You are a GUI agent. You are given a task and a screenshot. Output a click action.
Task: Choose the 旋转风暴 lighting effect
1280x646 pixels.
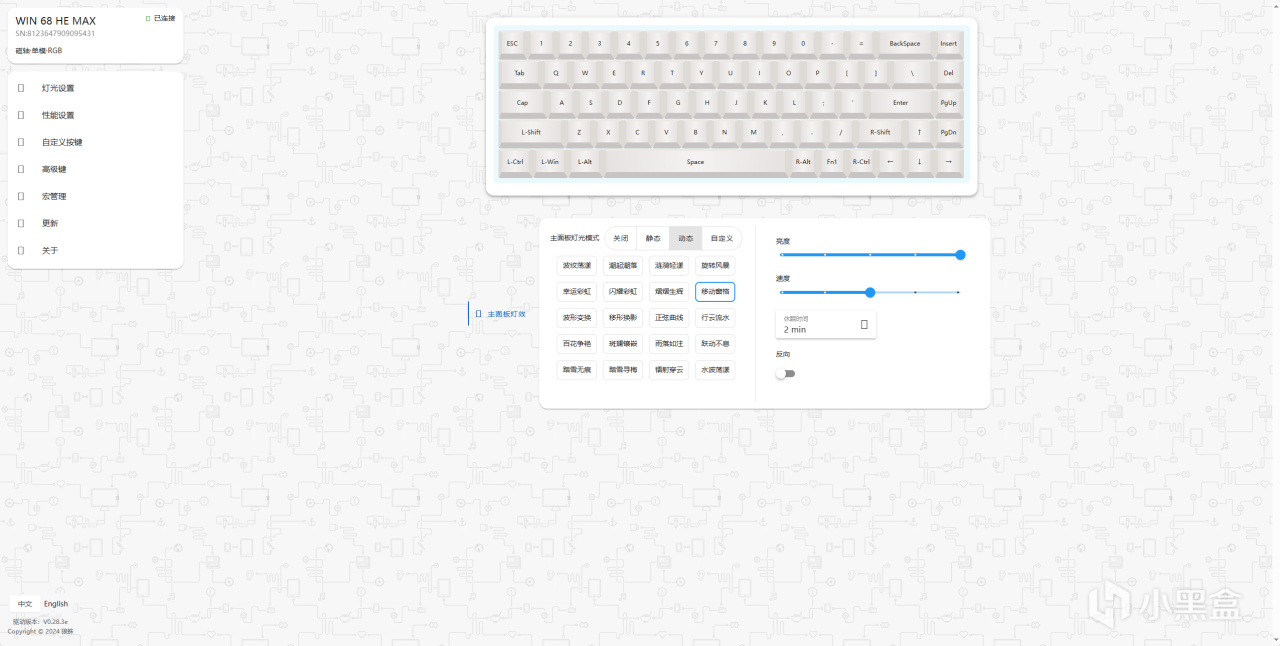coord(715,266)
